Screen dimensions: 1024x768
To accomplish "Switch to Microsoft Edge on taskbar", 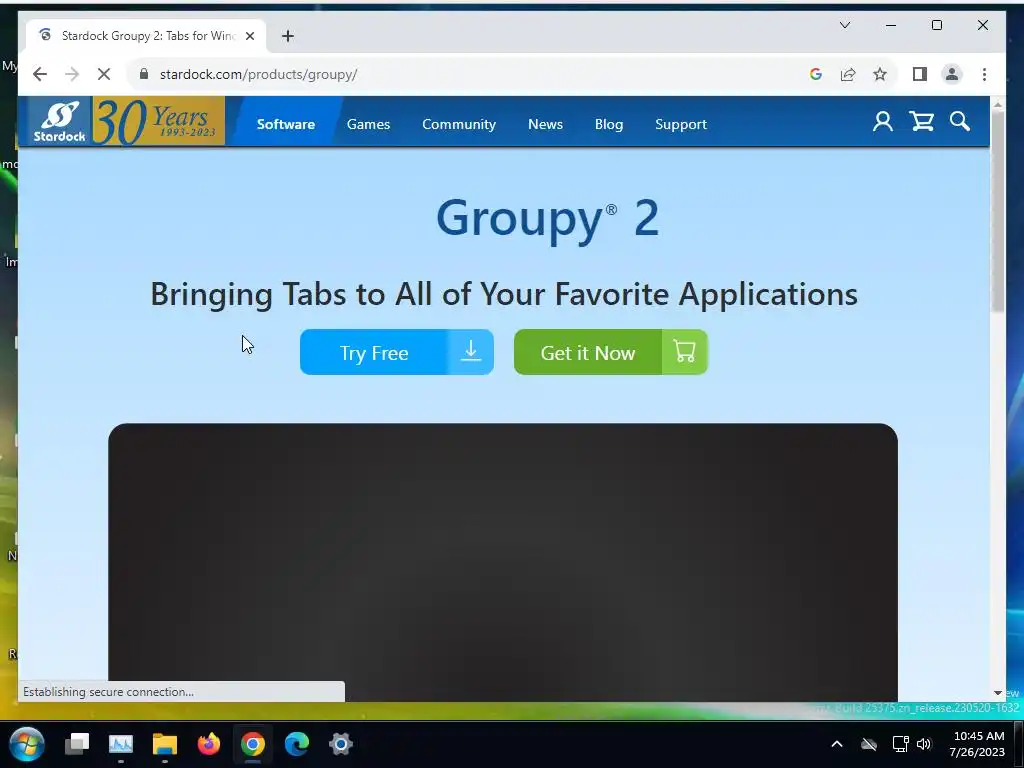I will coord(296,744).
